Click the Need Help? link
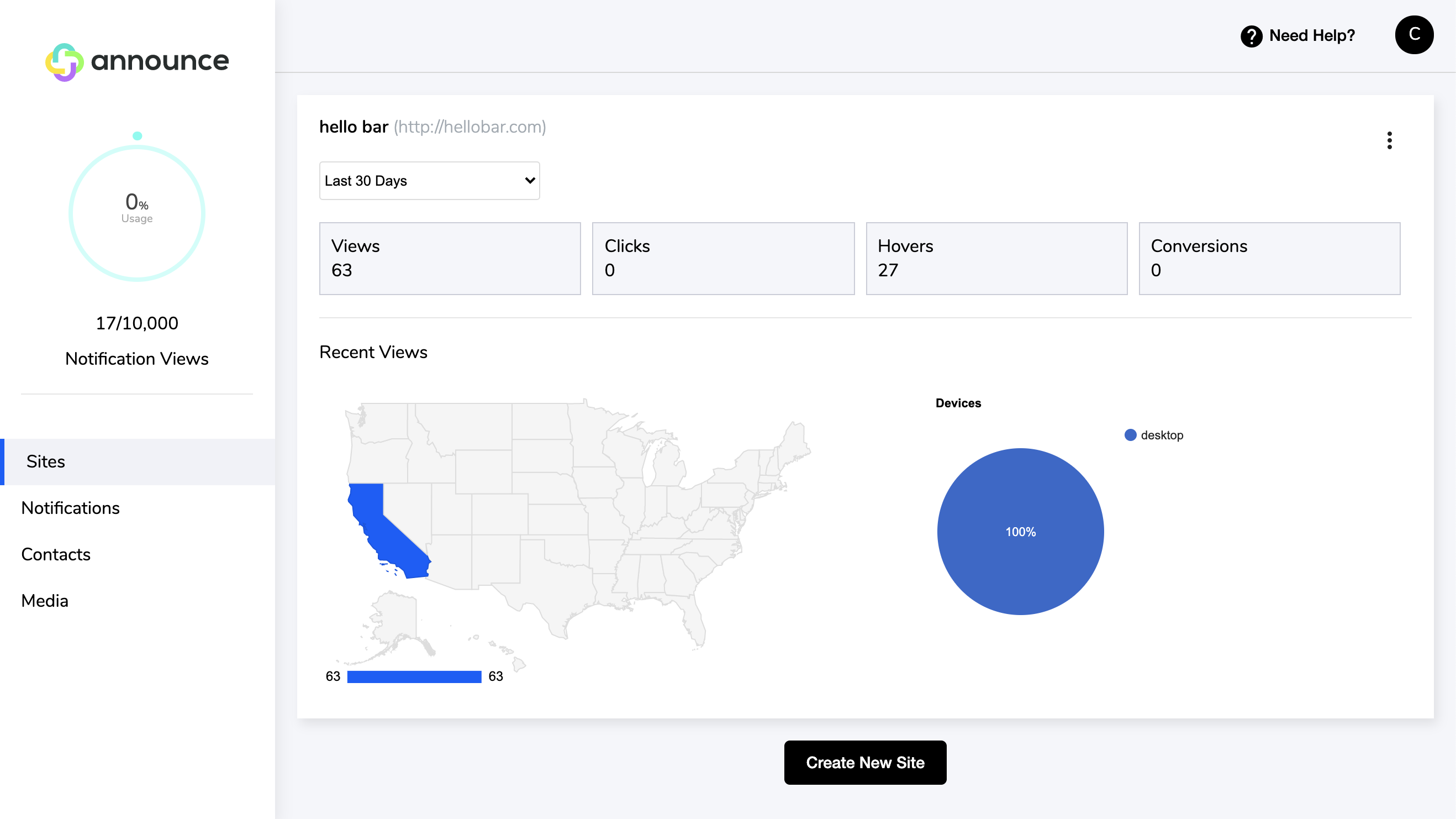 pyautogui.click(x=1311, y=35)
